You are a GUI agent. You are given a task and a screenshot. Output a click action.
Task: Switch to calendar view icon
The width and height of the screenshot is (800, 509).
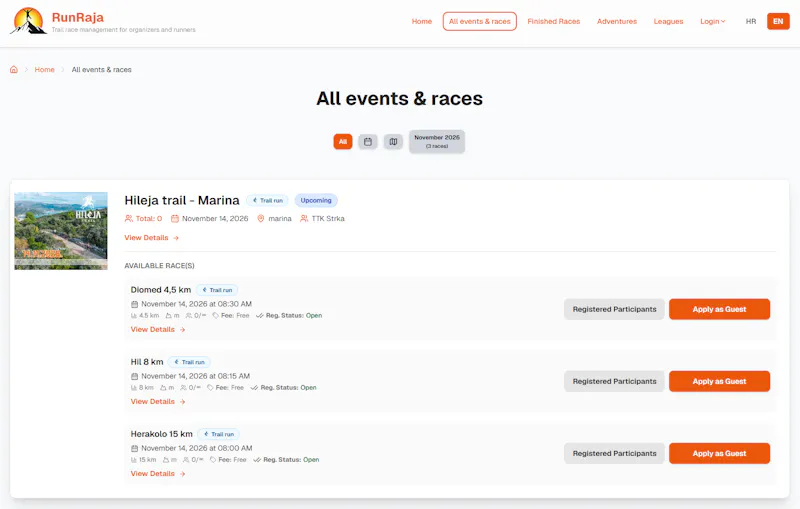tap(368, 142)
